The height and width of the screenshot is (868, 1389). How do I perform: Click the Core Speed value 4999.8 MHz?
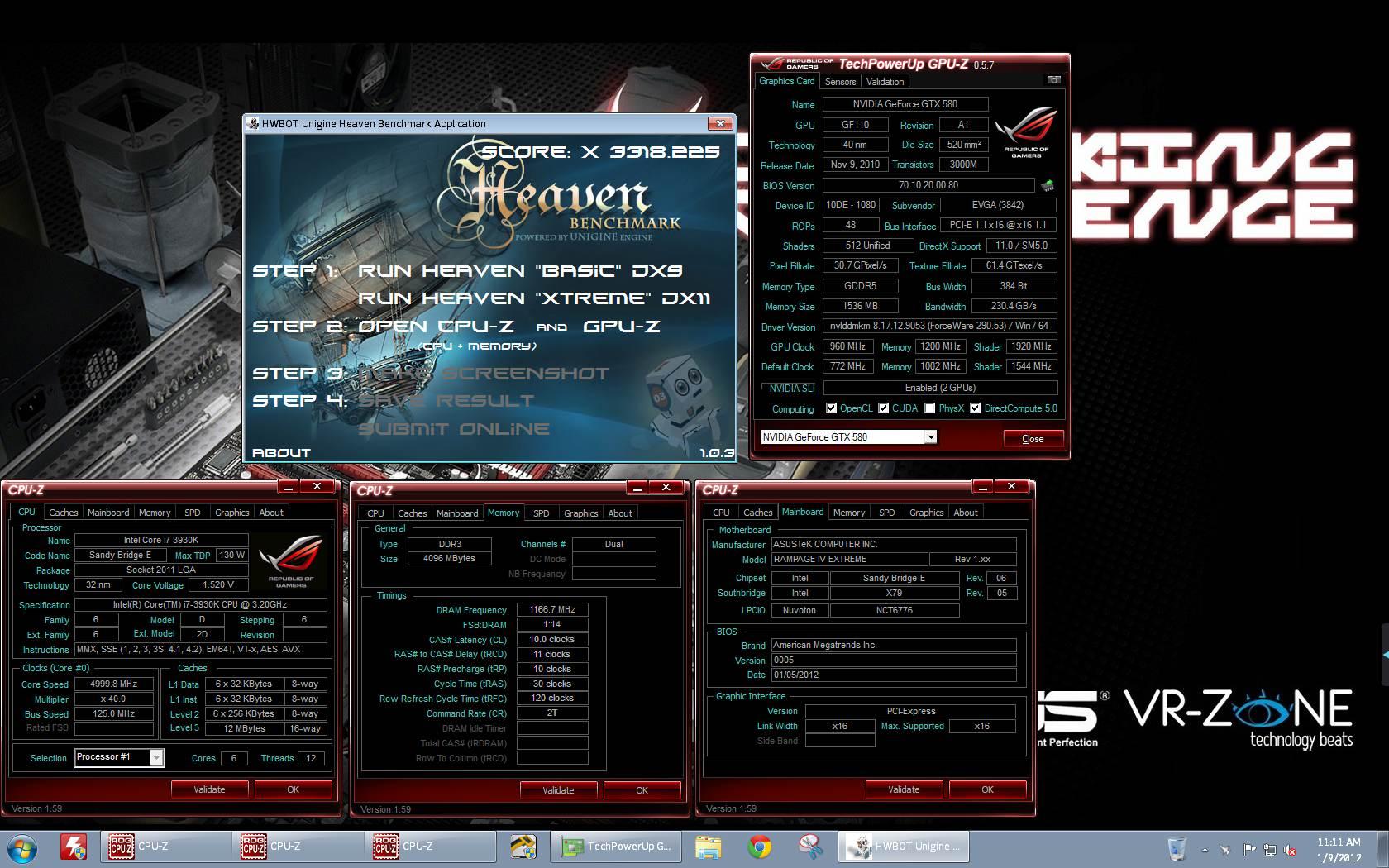(x=114, y=684)
